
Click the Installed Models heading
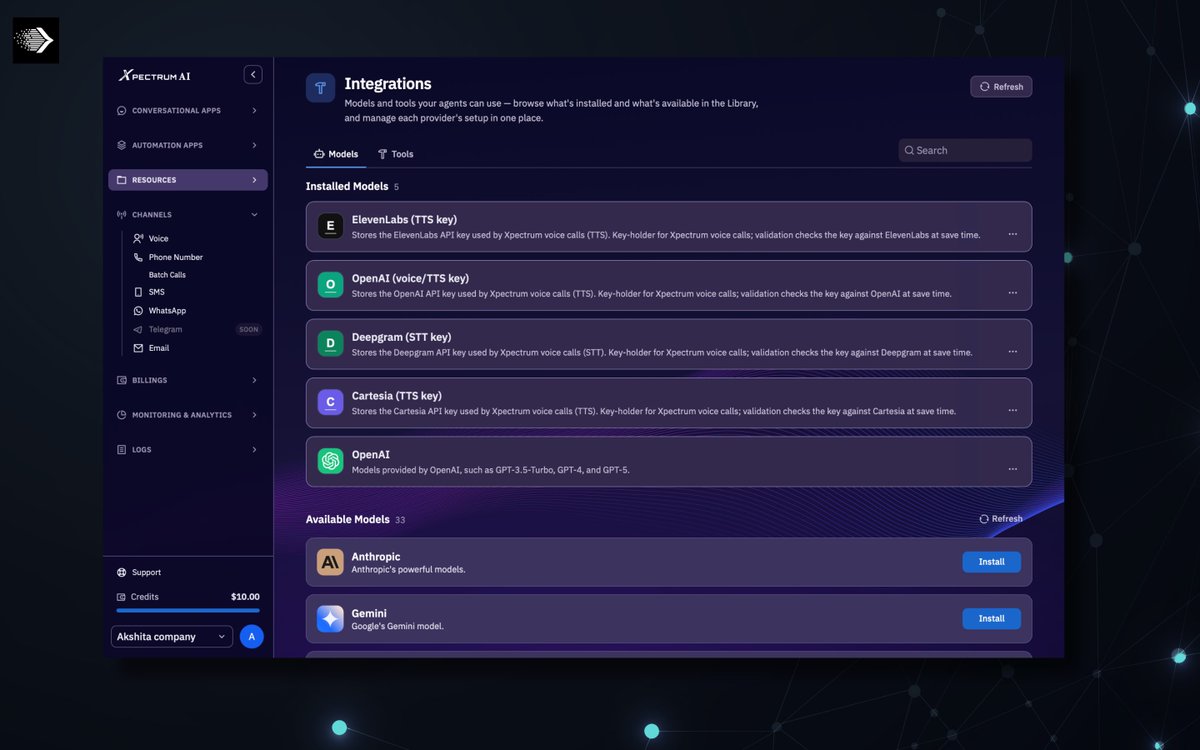[x=347, y=187]
